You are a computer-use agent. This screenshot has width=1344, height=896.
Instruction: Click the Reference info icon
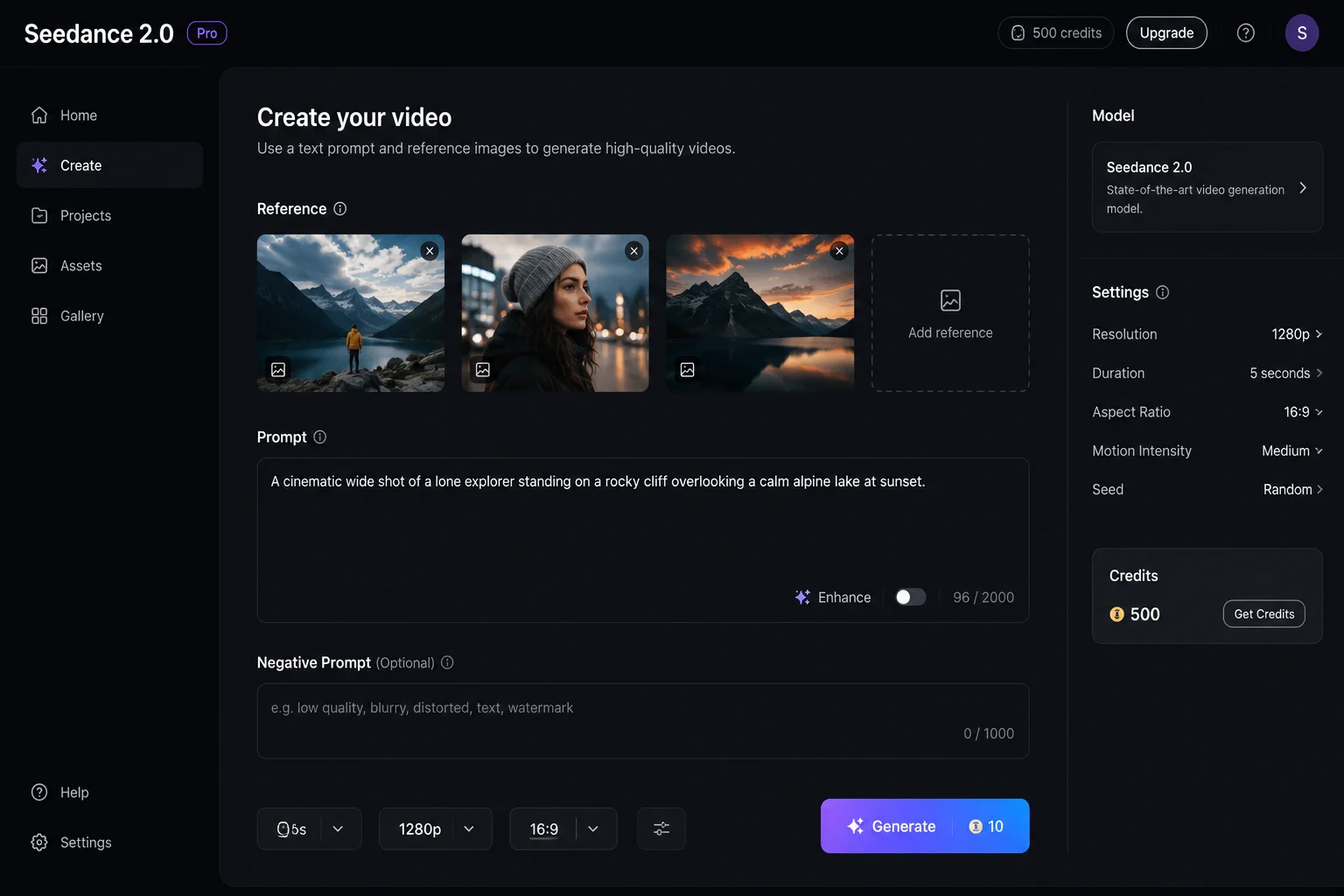click(x=340, y=209)
